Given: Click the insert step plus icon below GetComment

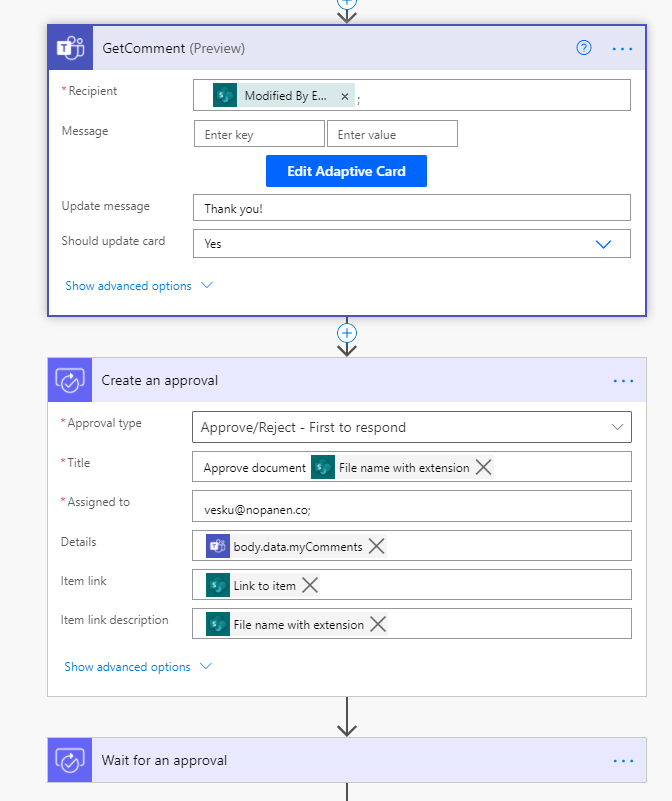Looking at the screenshot, I should click(x=347, y=333).
